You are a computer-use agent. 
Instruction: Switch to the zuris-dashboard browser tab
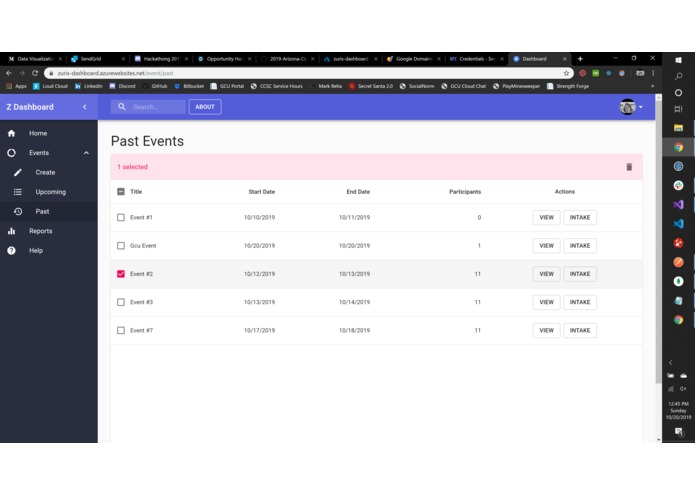[x=350, y=58]
